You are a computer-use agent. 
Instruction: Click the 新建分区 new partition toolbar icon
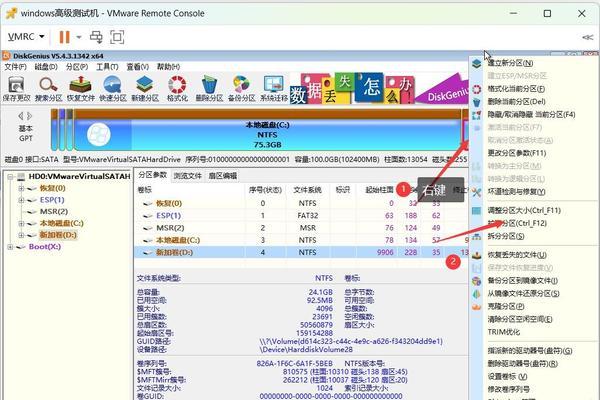point(145,89)
